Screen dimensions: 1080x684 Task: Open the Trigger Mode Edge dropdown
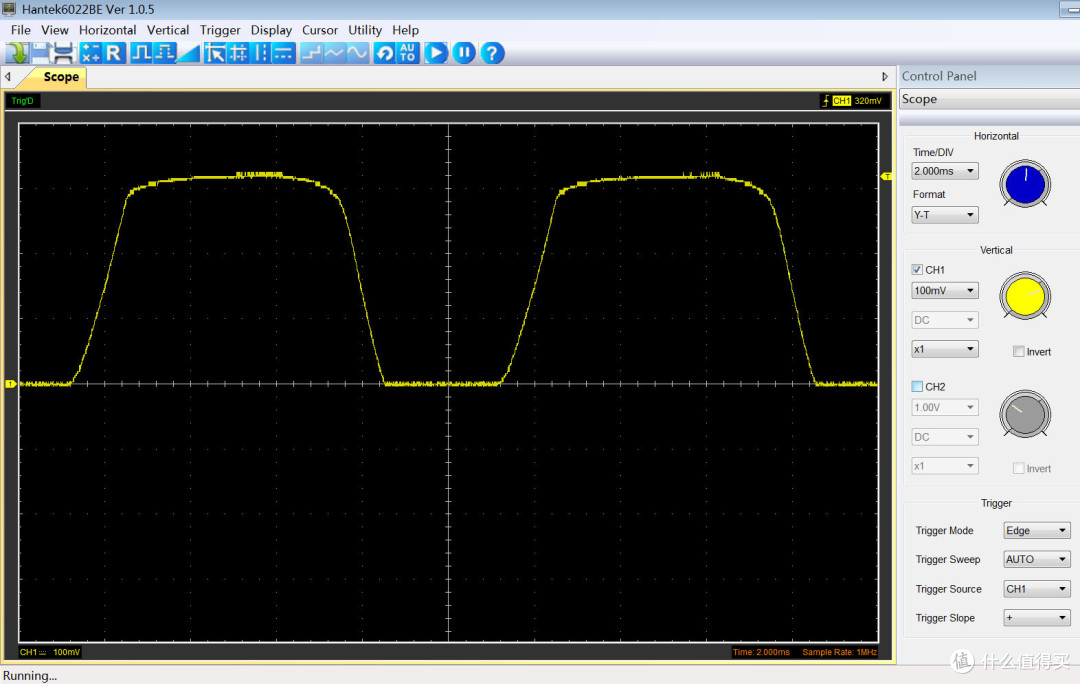pos(1037,530)
